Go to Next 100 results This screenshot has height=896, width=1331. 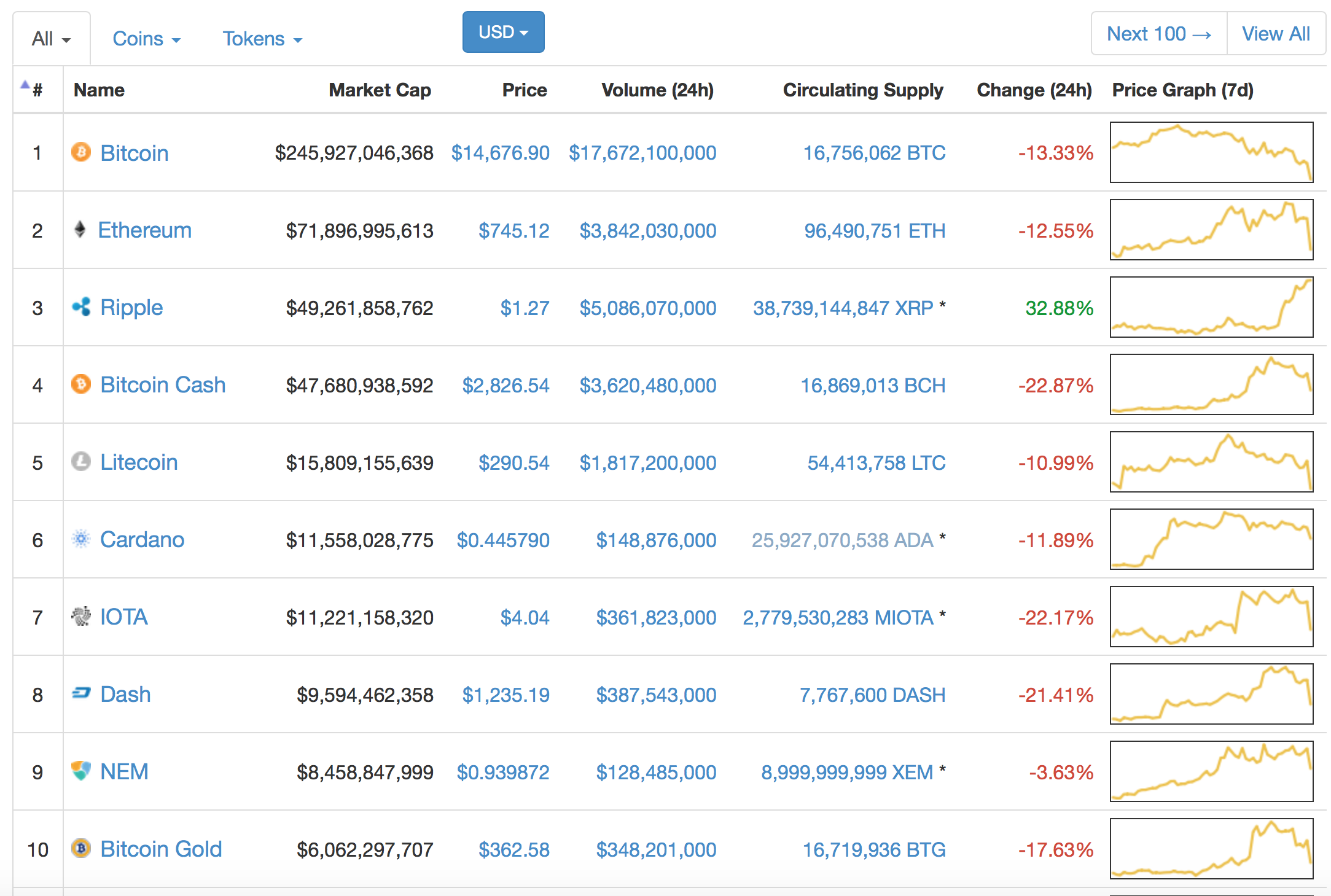(1158, 34)
